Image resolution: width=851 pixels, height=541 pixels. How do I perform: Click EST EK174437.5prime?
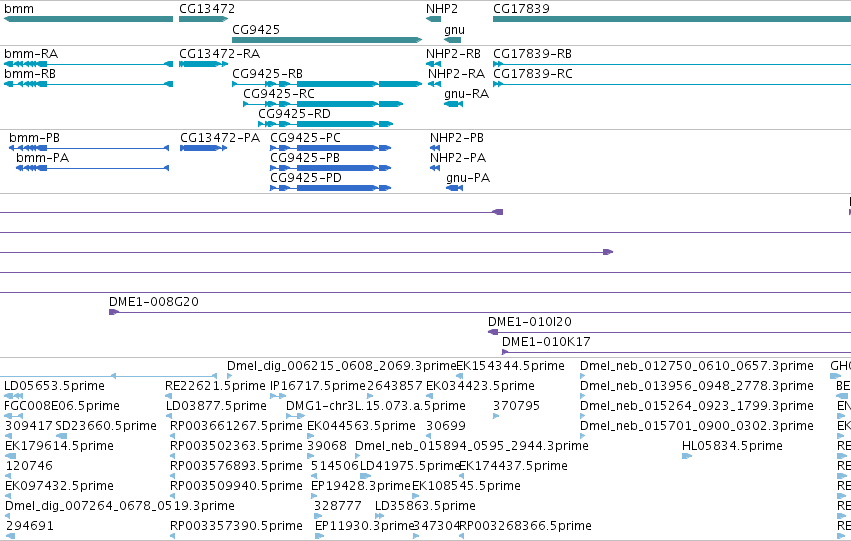(x=462, y=476)
